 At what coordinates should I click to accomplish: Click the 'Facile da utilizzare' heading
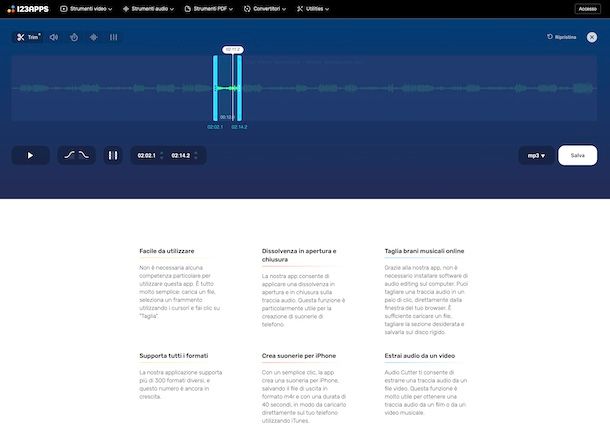coord(167,251)
